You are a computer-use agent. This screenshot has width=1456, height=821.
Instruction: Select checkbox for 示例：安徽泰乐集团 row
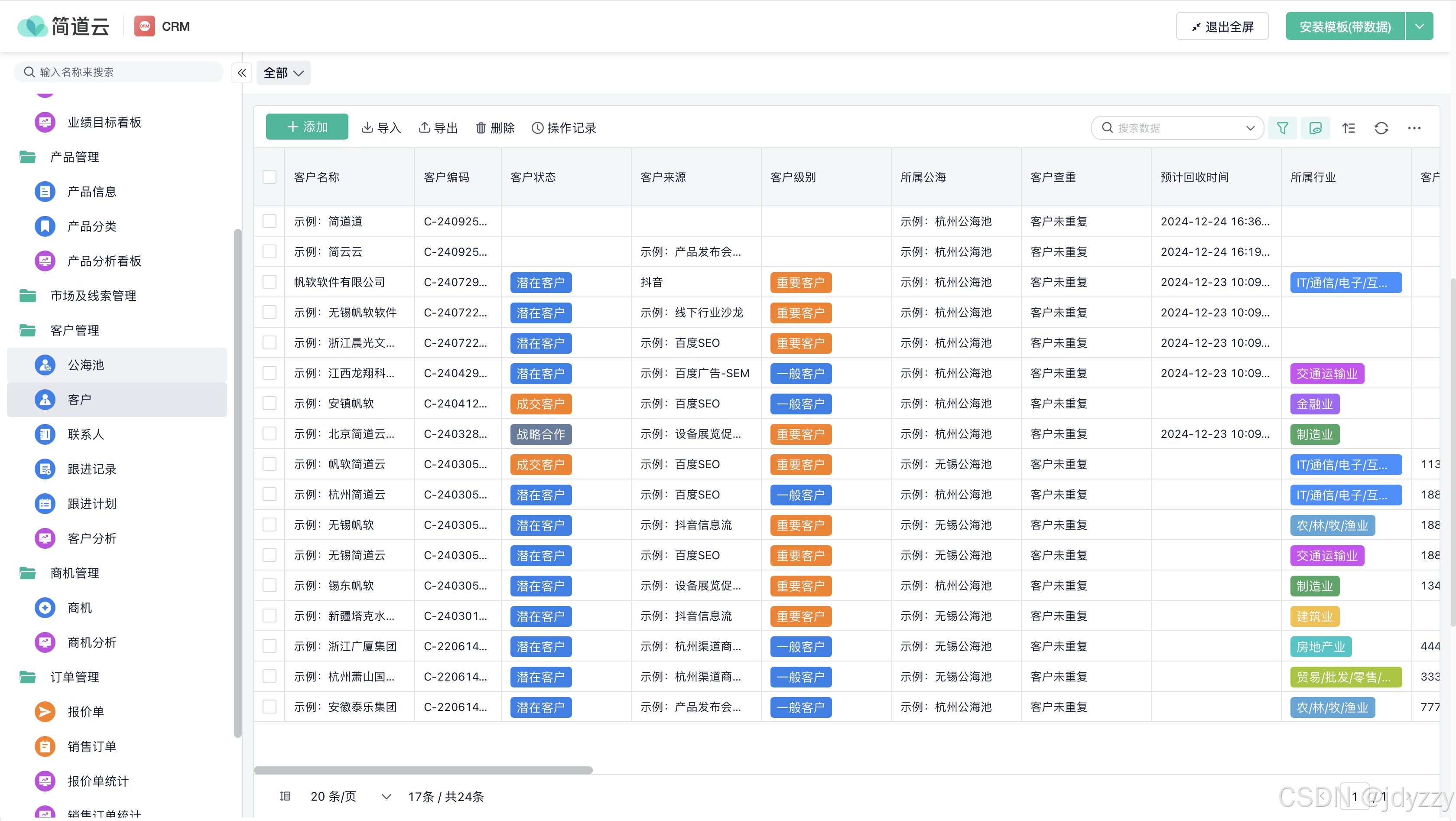270,707
